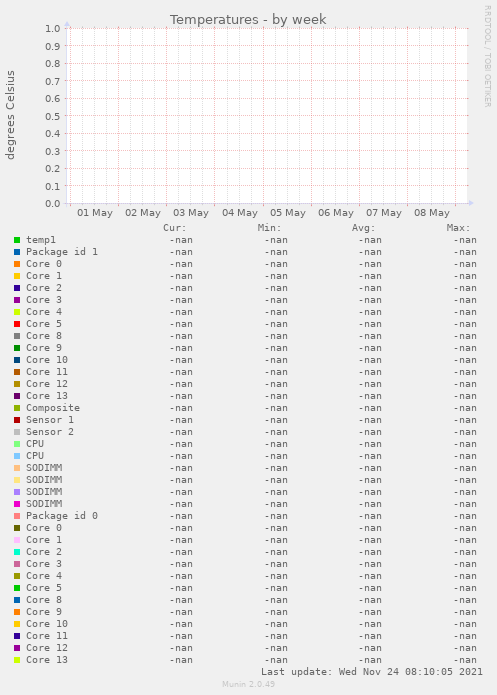The width and height of the screenshot is (497, 695).
Task: Click the blue Package id 1 legend swatch
Action: (17, 252)
